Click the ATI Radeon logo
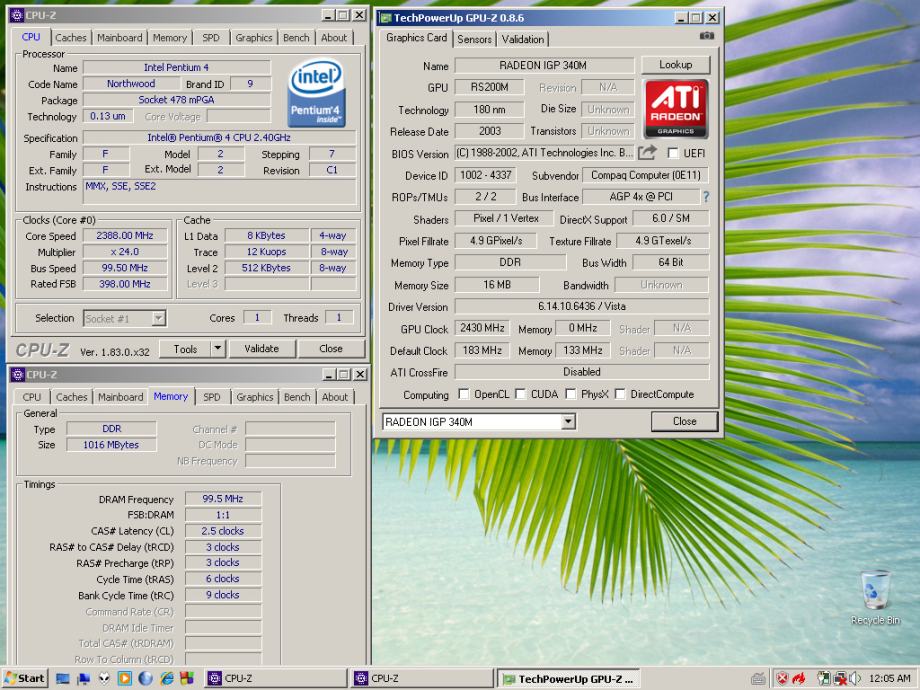The width and height of the screenshot is (920, 690). pyautogui.click(x=676, y=109)
